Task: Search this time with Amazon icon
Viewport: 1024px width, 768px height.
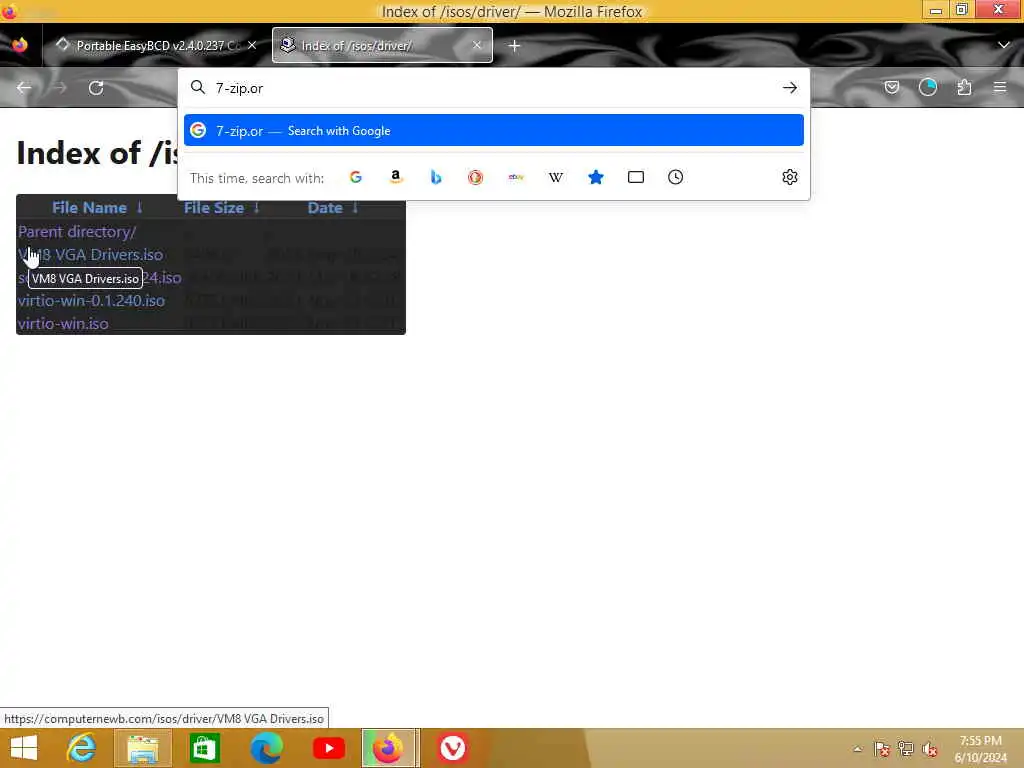Action: point(395,177)
